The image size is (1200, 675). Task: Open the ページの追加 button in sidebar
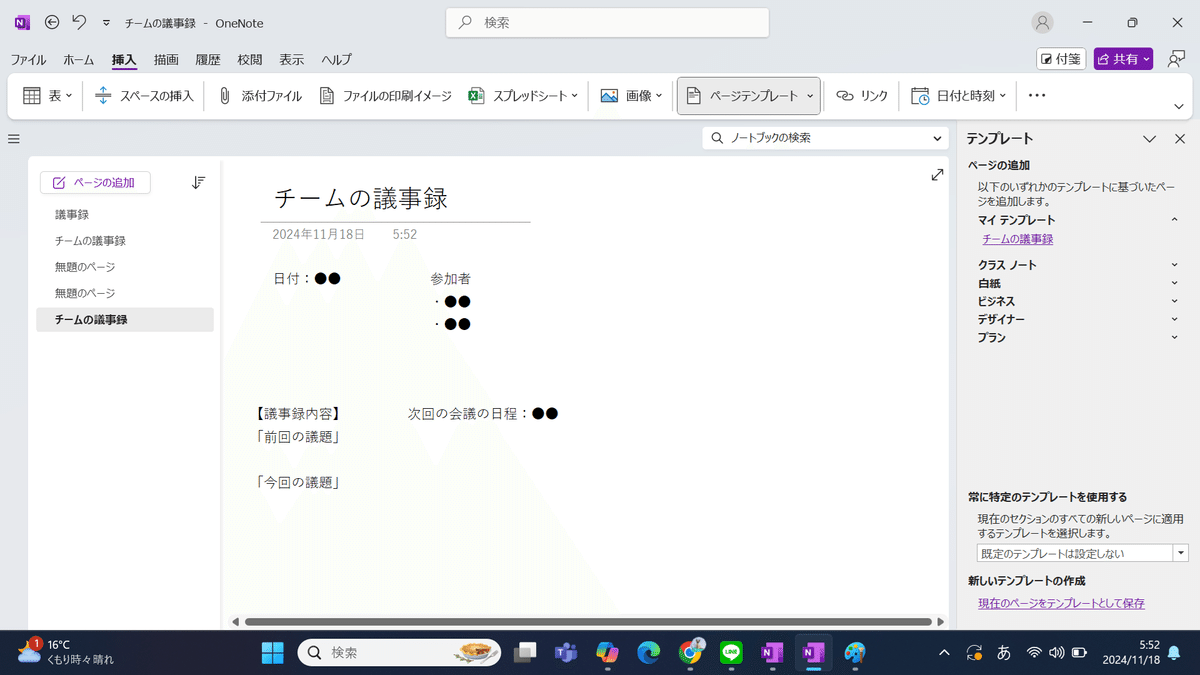(x=95, y=182)
